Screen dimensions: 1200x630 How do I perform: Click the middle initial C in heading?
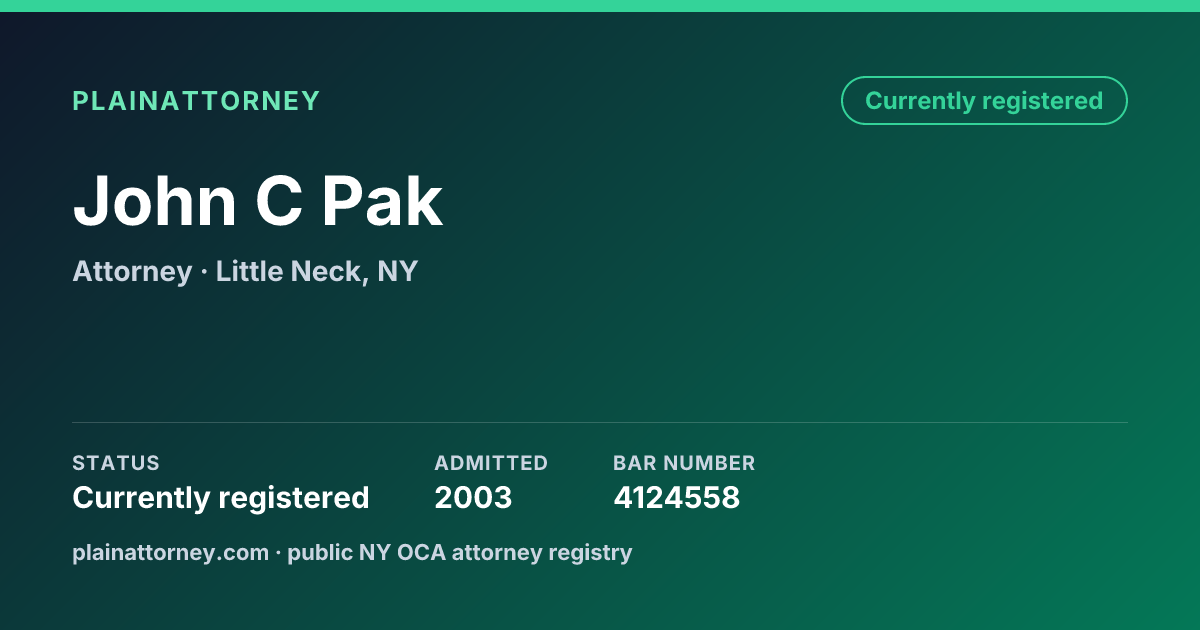(279, 201)
